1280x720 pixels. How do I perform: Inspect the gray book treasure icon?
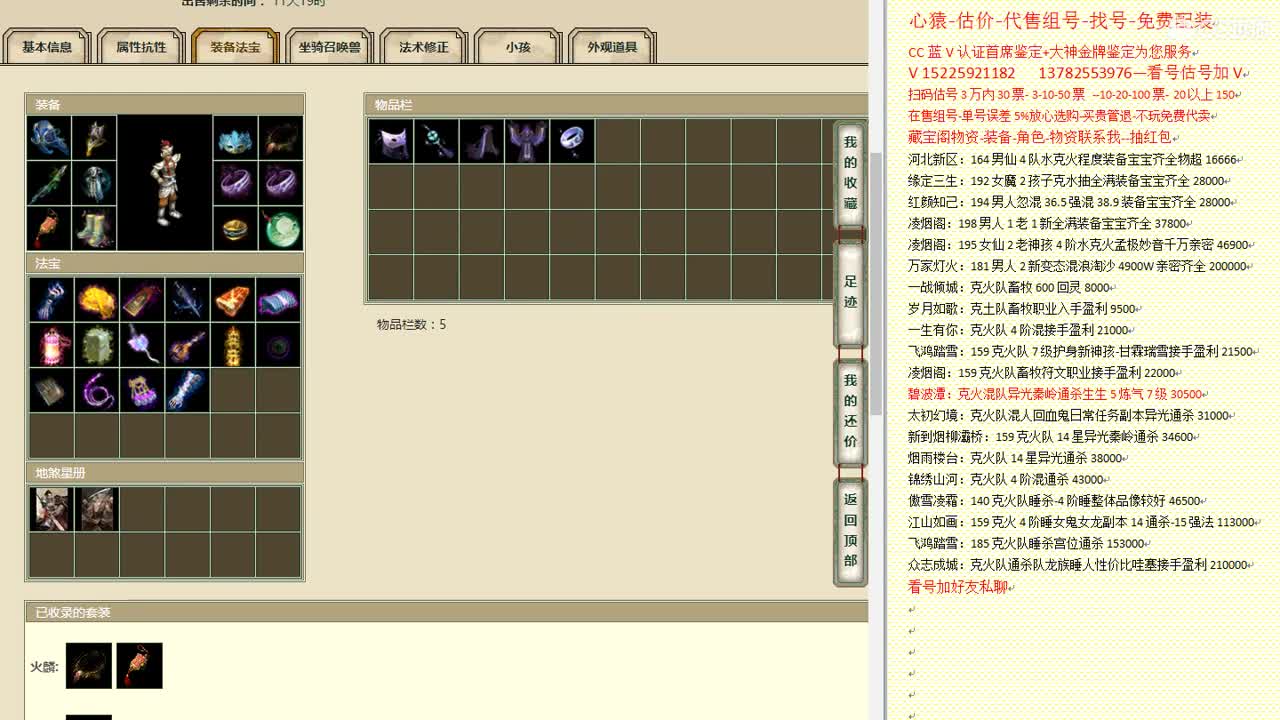tap(51, 390)
